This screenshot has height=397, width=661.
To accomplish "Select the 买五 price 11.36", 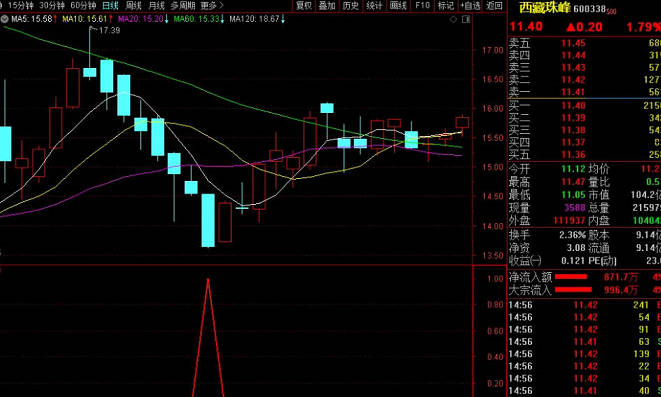I will point(573,154).
